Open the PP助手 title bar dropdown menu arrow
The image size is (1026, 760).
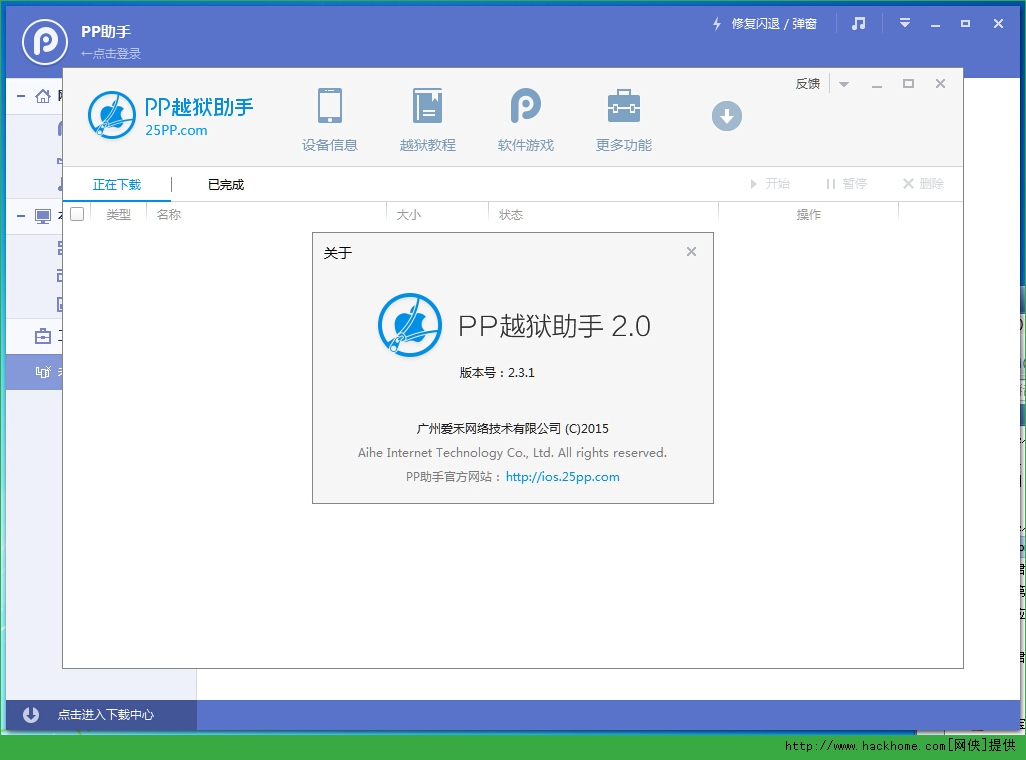pos(904,24)
